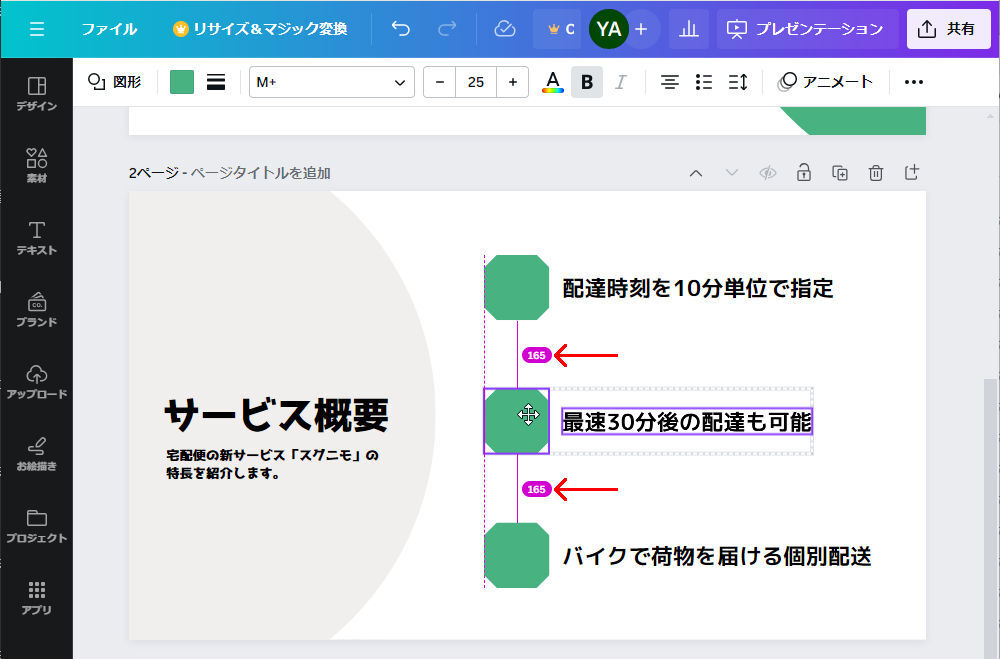The width and height of the screenshot is (1000, 659).
Task: Toggle bold formatting
Action: (x=587, y=82)
